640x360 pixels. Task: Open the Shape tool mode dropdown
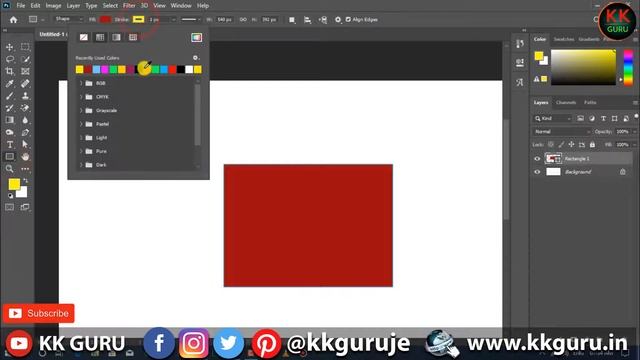[69, 19]
